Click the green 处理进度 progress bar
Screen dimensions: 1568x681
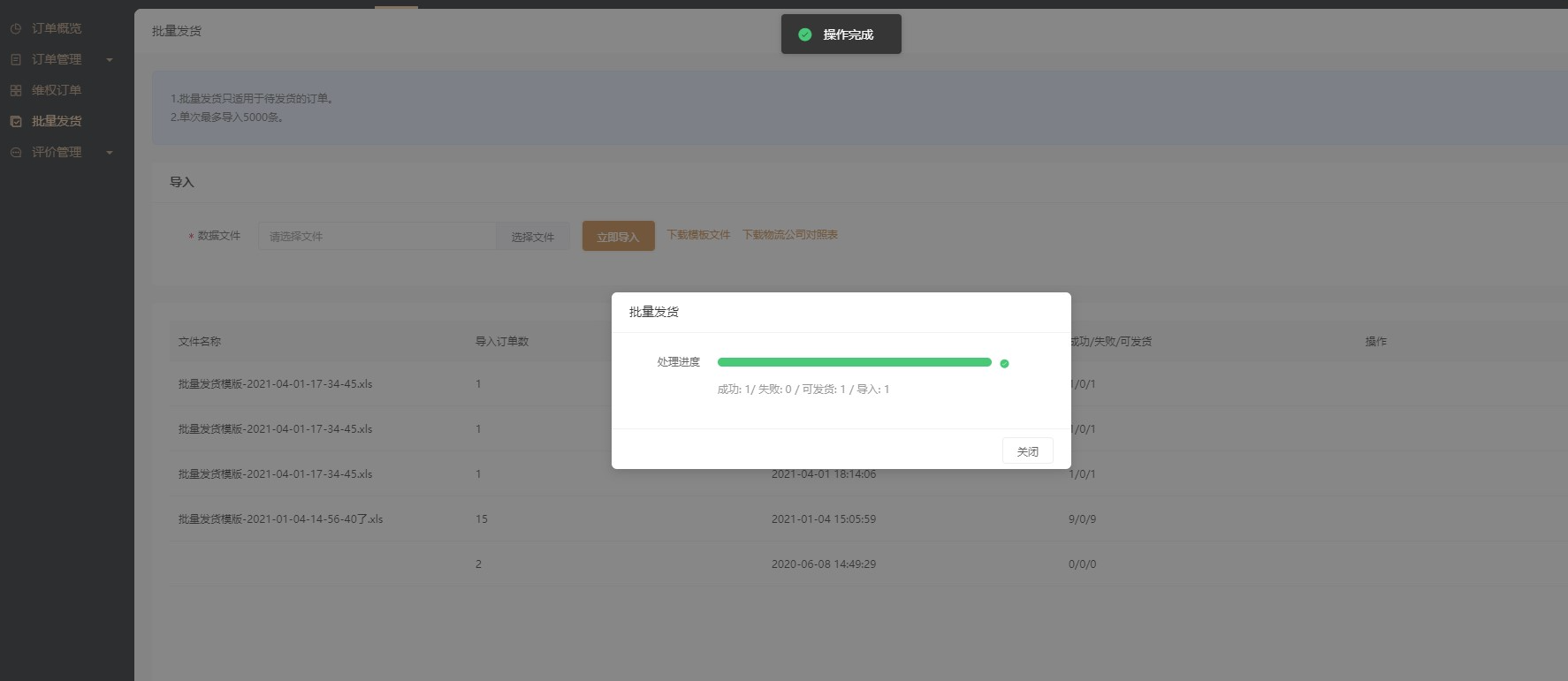[854, 362]
